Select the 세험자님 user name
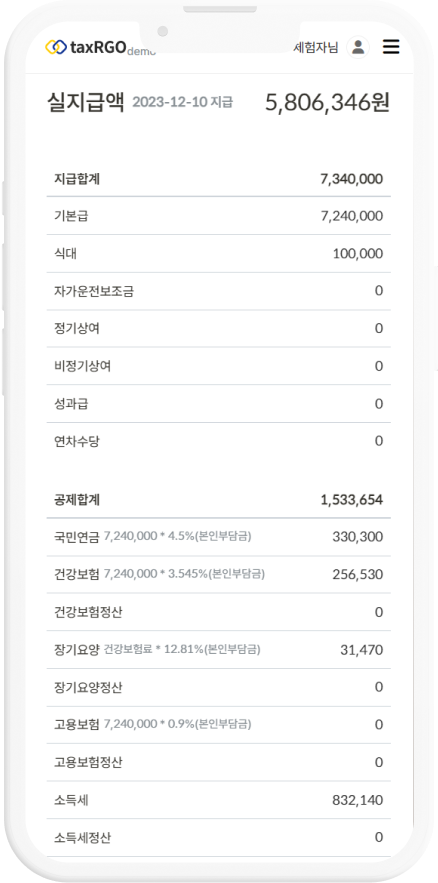The width and height of the screenshot is (438, 883). click(316, 48)
